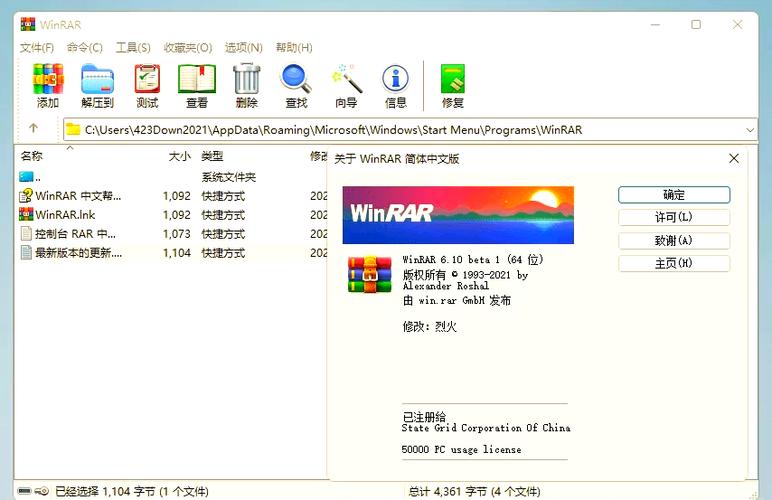This screenshot has height=500, width=772.
Task: Click the WinRAR 中文帮... help file icon
Action: (26, 196)
